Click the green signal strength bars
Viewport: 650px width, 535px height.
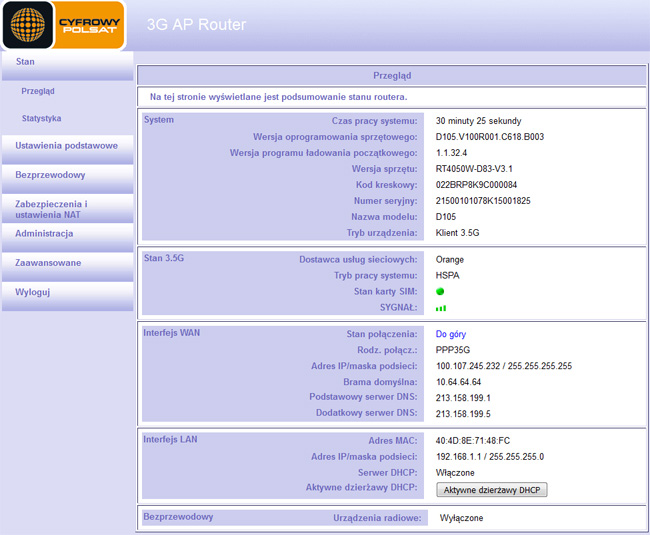[441, 308]
